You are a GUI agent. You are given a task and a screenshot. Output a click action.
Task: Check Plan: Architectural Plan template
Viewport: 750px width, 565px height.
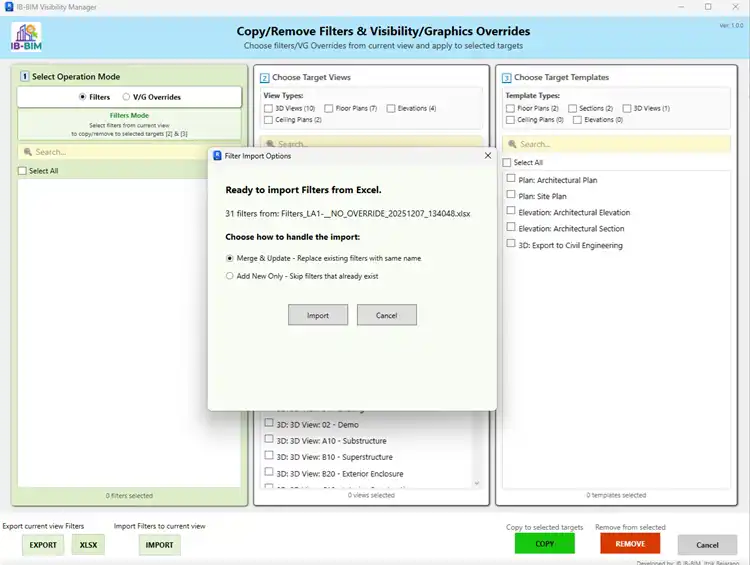(x=511, y=178)
